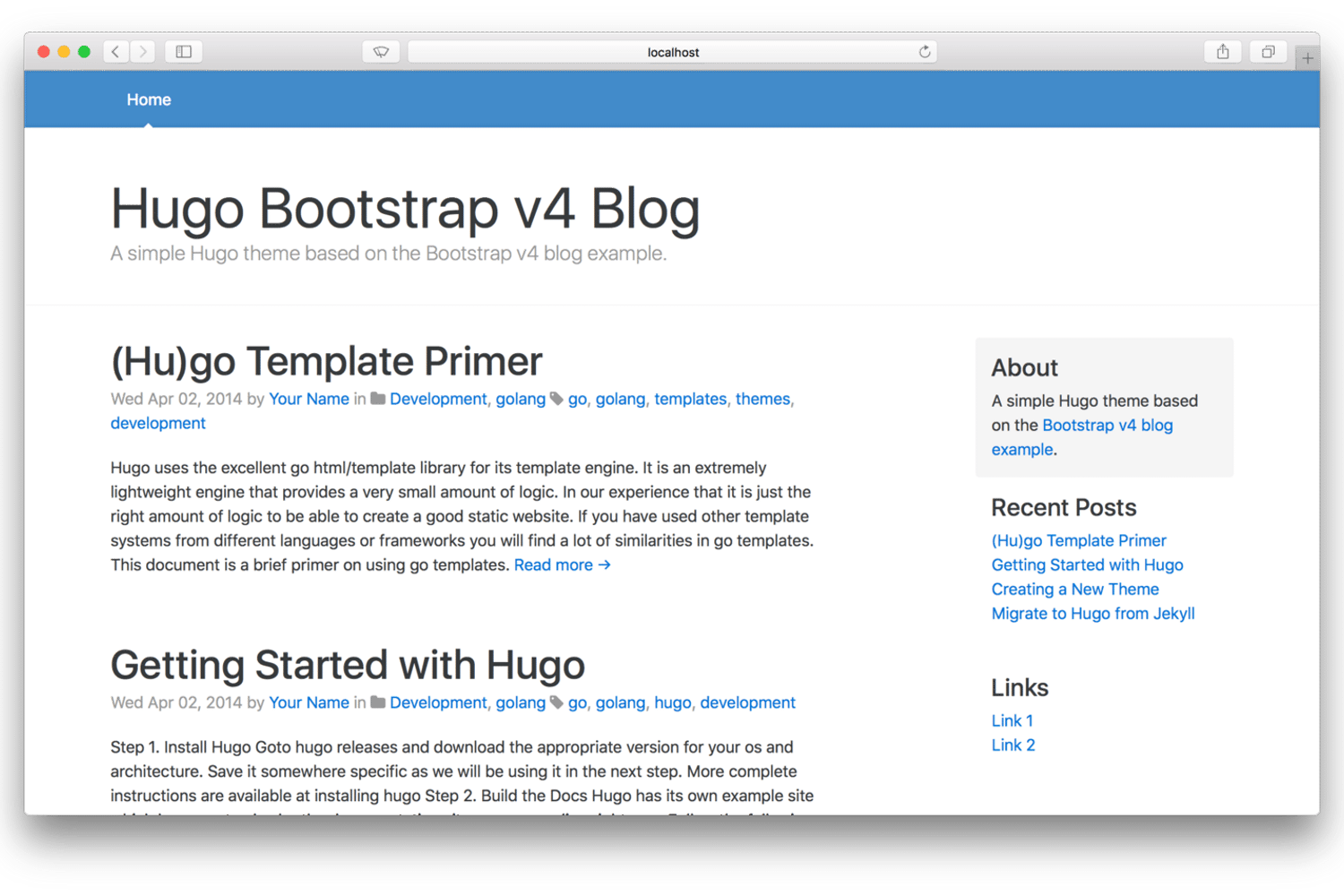Open the Read more link for Template Primer
This screenshot has width=1344, height=896.
(x=562, y=564)
